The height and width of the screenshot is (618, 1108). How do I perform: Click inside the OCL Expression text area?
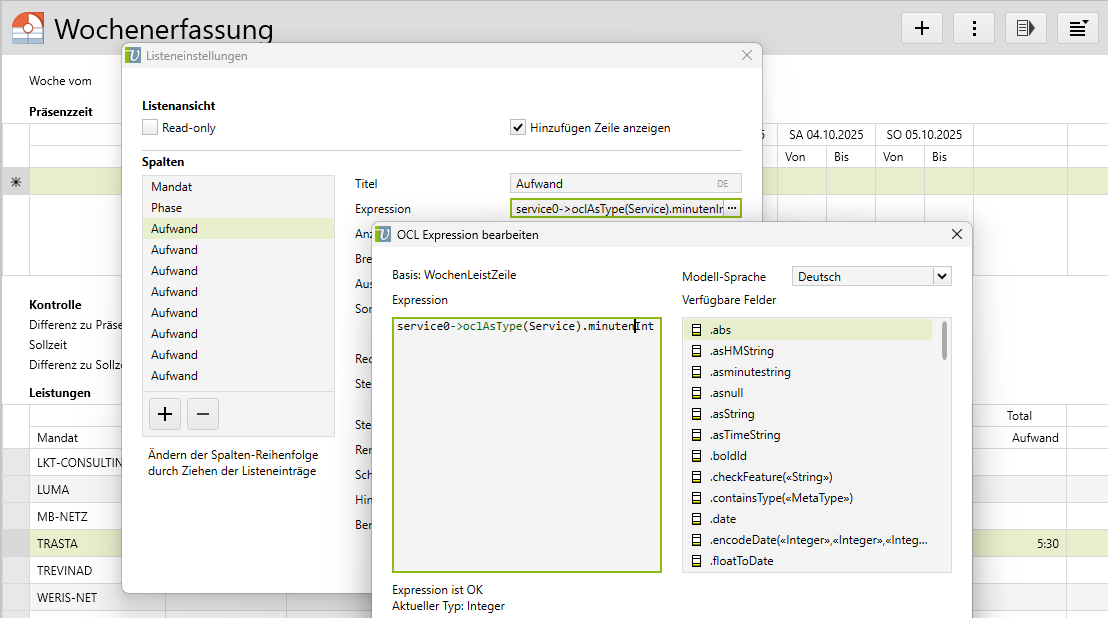pos(526,450)
